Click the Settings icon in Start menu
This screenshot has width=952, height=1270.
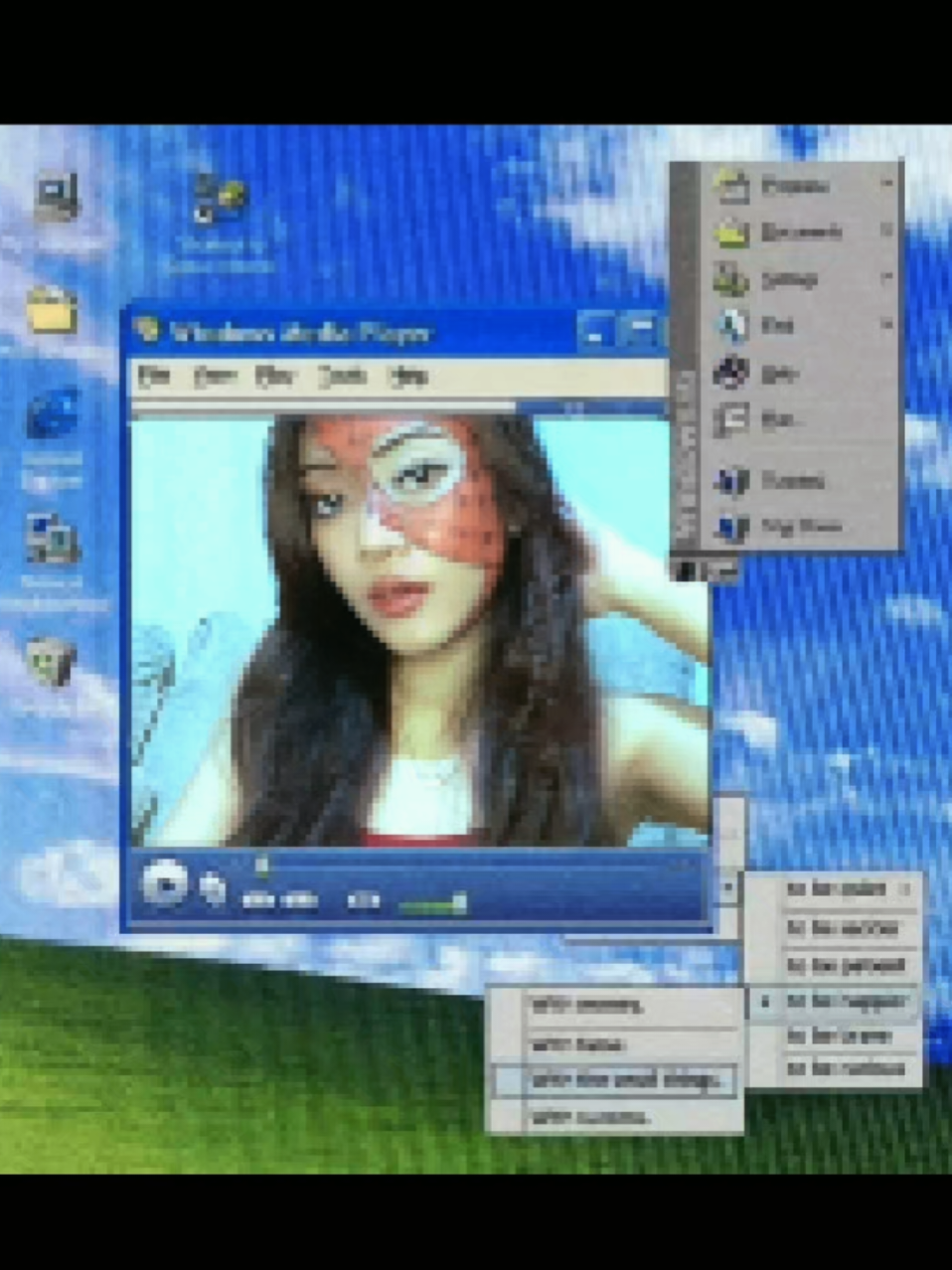tap(732, 279)
